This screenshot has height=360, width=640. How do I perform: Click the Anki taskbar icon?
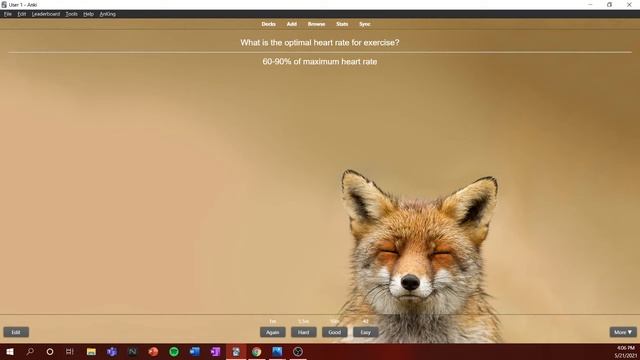click(236, 351)
